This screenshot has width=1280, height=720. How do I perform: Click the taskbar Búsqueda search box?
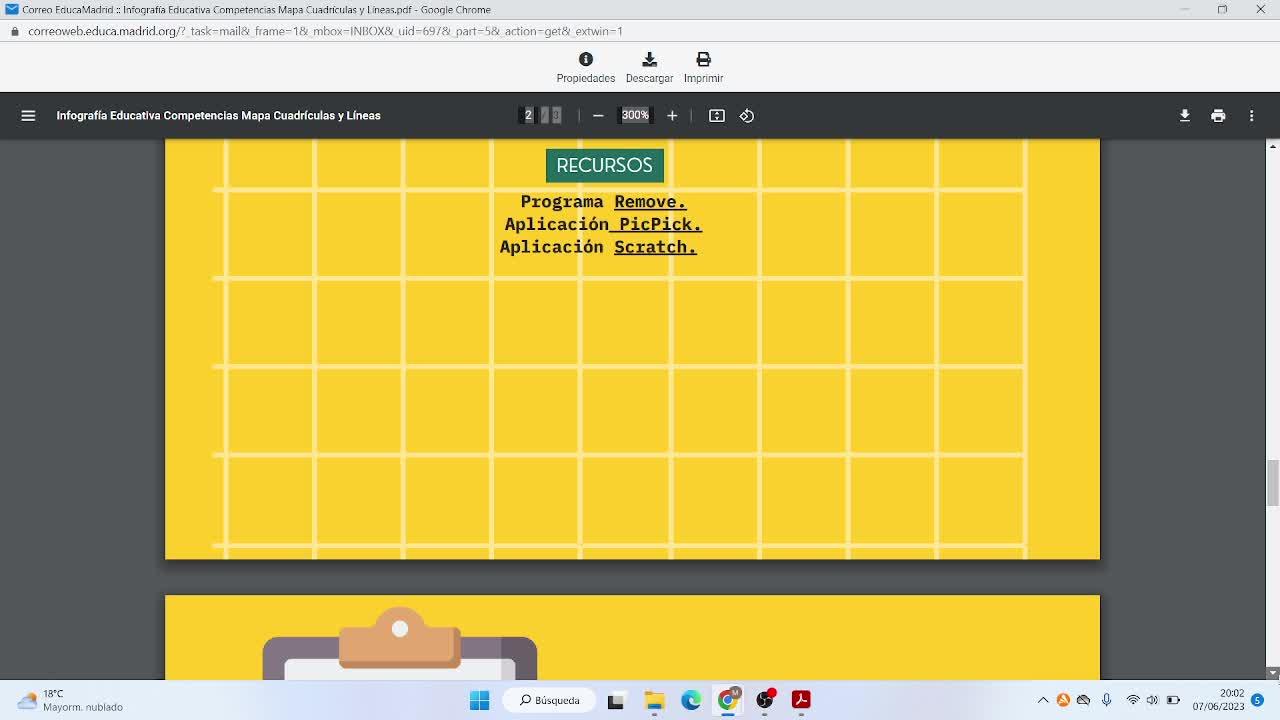point(550,700)
